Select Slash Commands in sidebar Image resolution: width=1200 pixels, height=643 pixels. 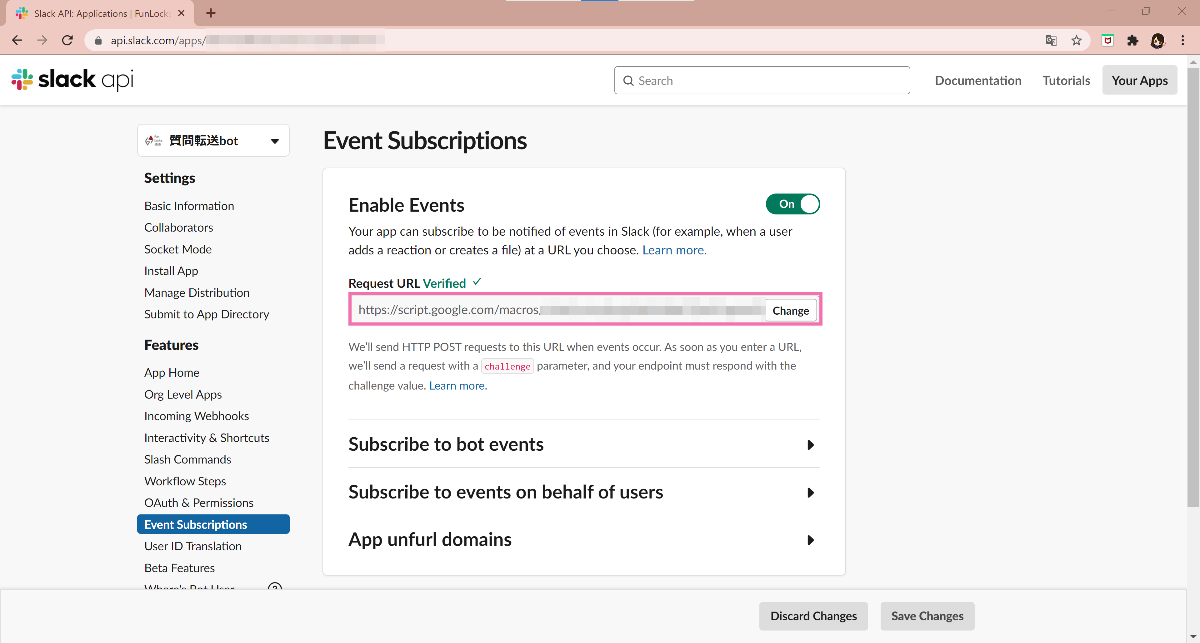tap(188, 460)
